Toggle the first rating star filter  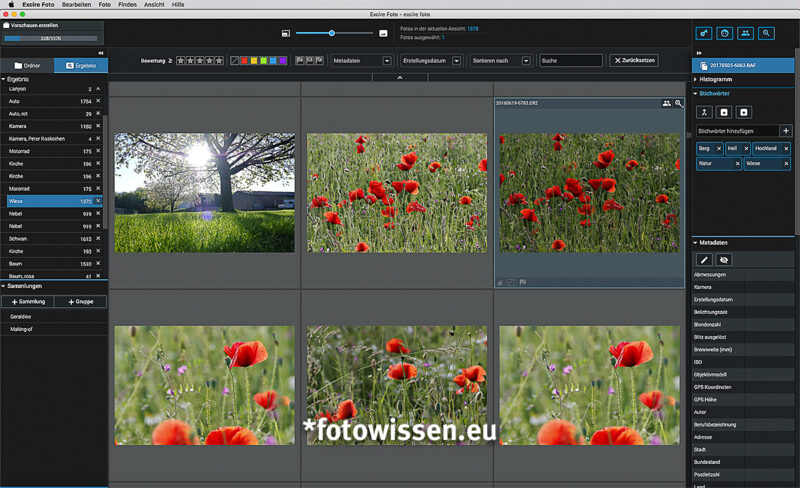point(181,61)
